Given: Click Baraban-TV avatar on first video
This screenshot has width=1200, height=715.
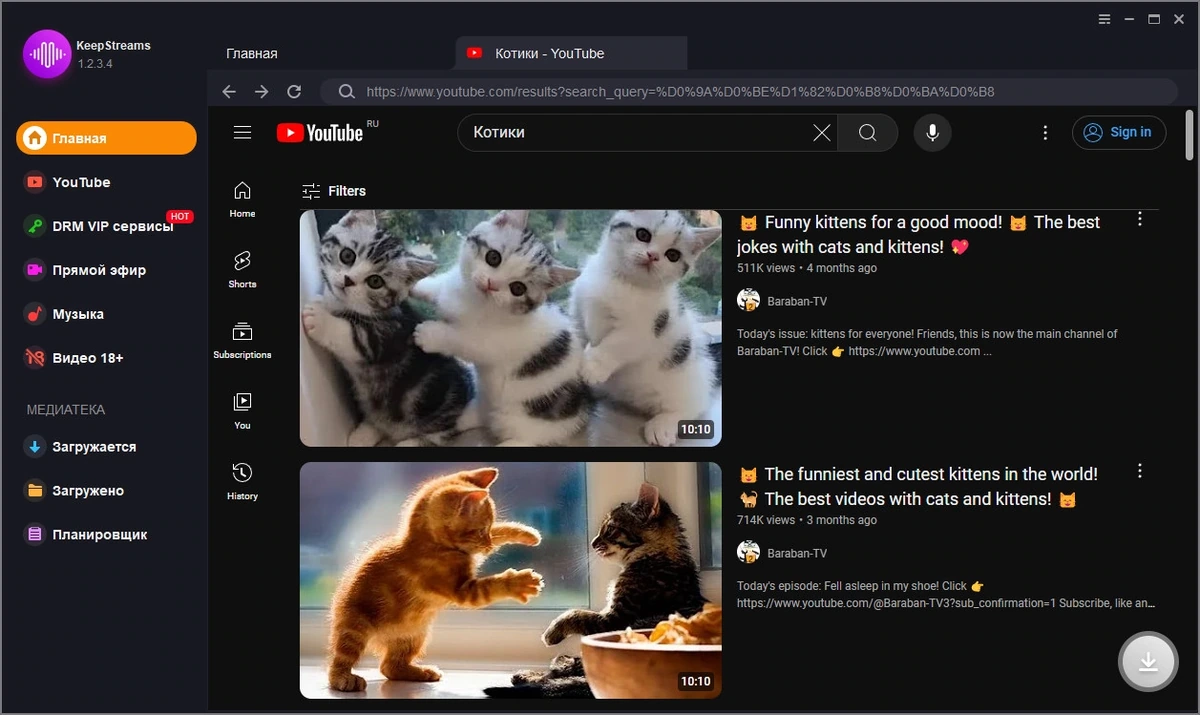Looking at the screenshot, I should [748, 300].
